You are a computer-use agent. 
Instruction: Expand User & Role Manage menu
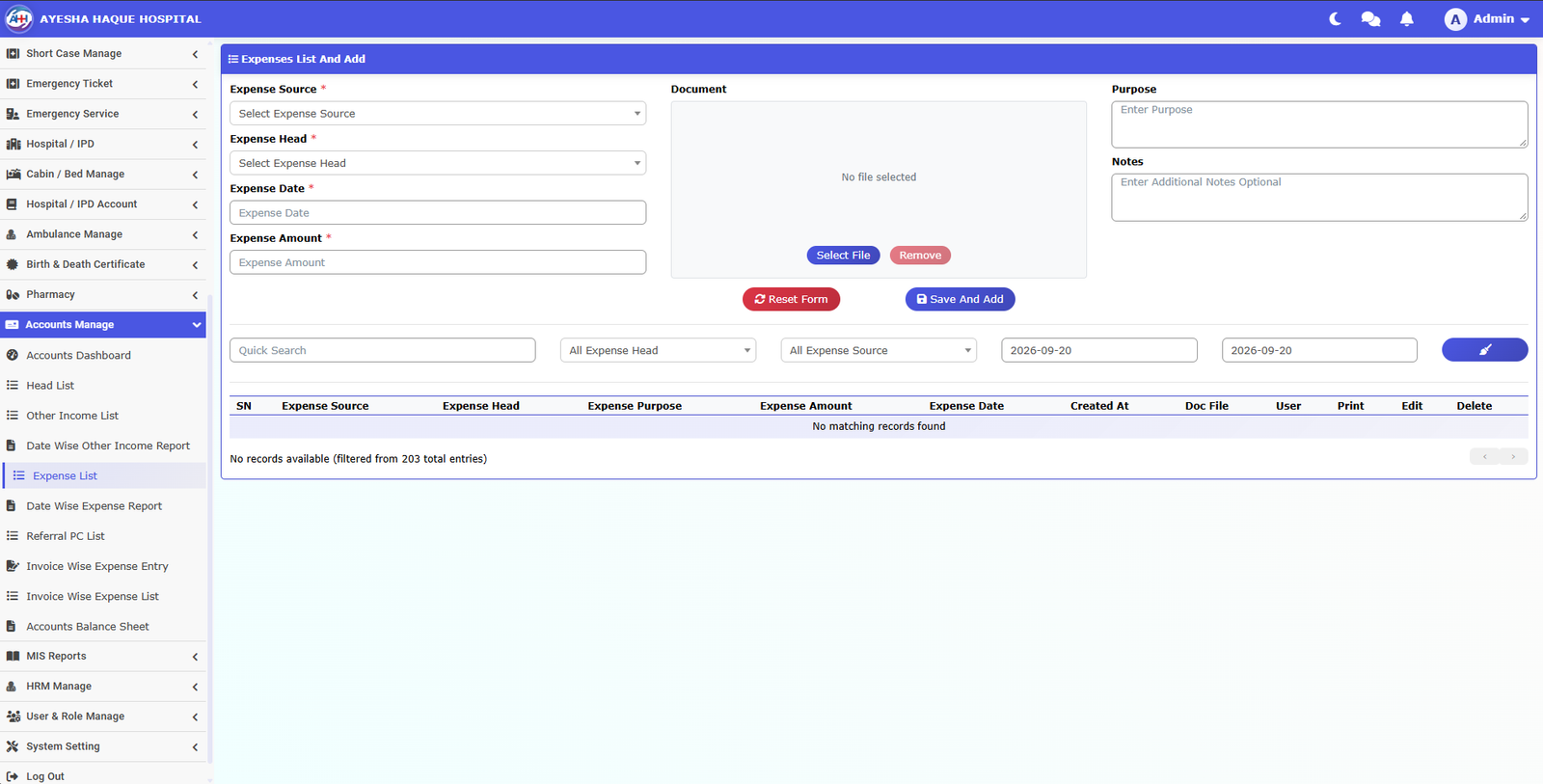coord(103,716)
